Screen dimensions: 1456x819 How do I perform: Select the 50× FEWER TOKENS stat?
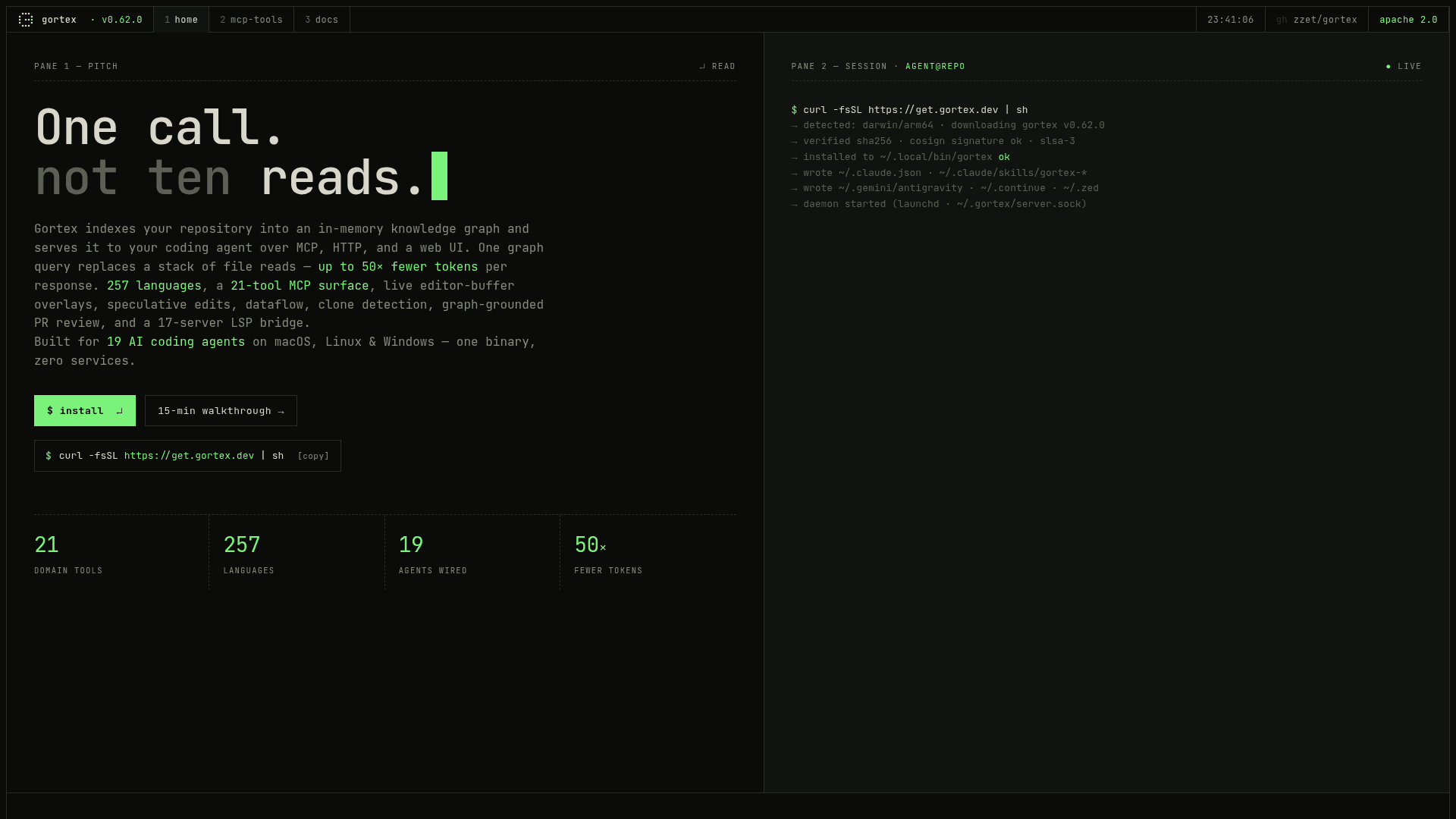pyautogui.click(x=648, y=553)
